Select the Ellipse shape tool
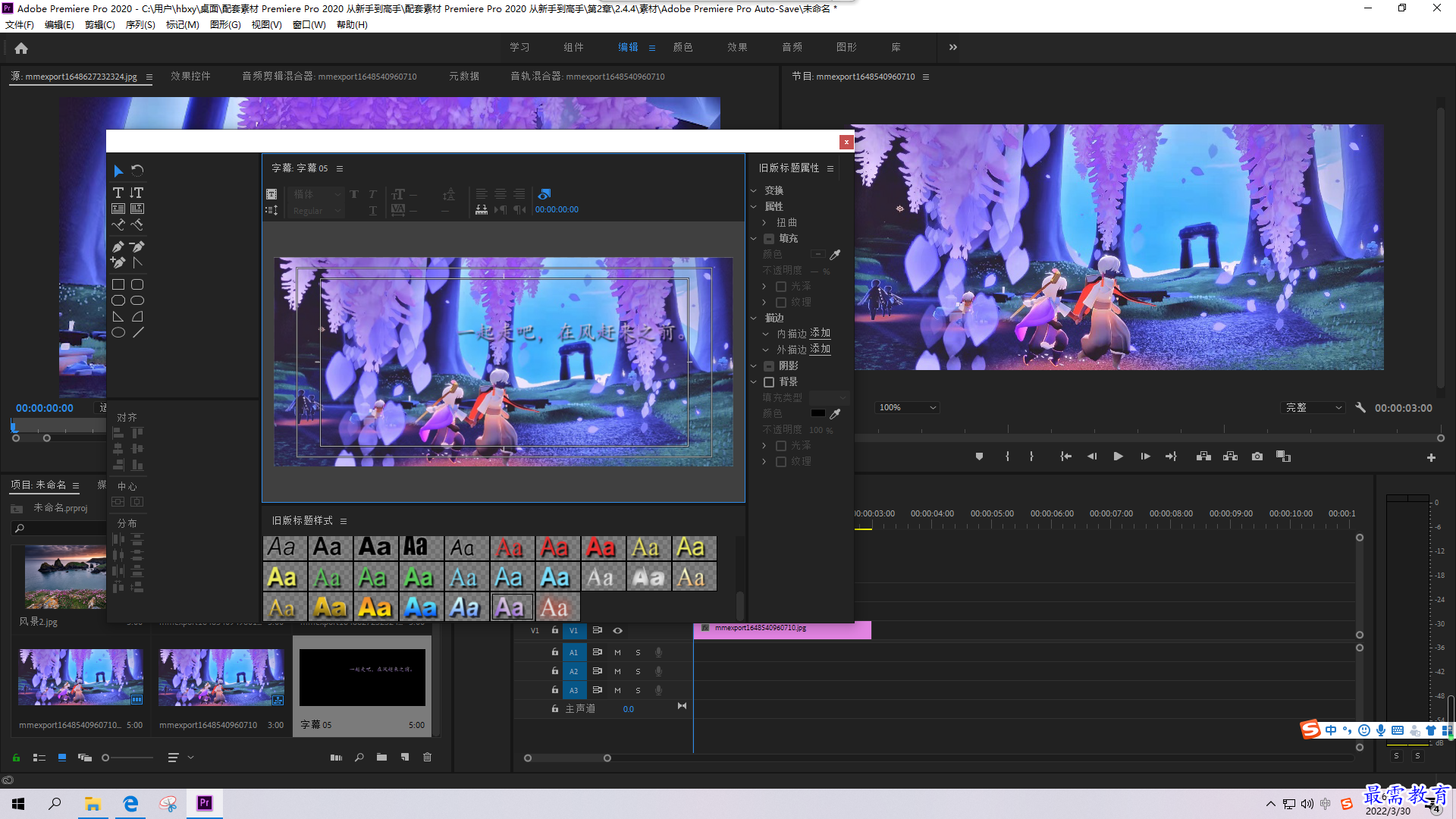The width and height of the screenshot is (1456, 819). coord(118,332)
